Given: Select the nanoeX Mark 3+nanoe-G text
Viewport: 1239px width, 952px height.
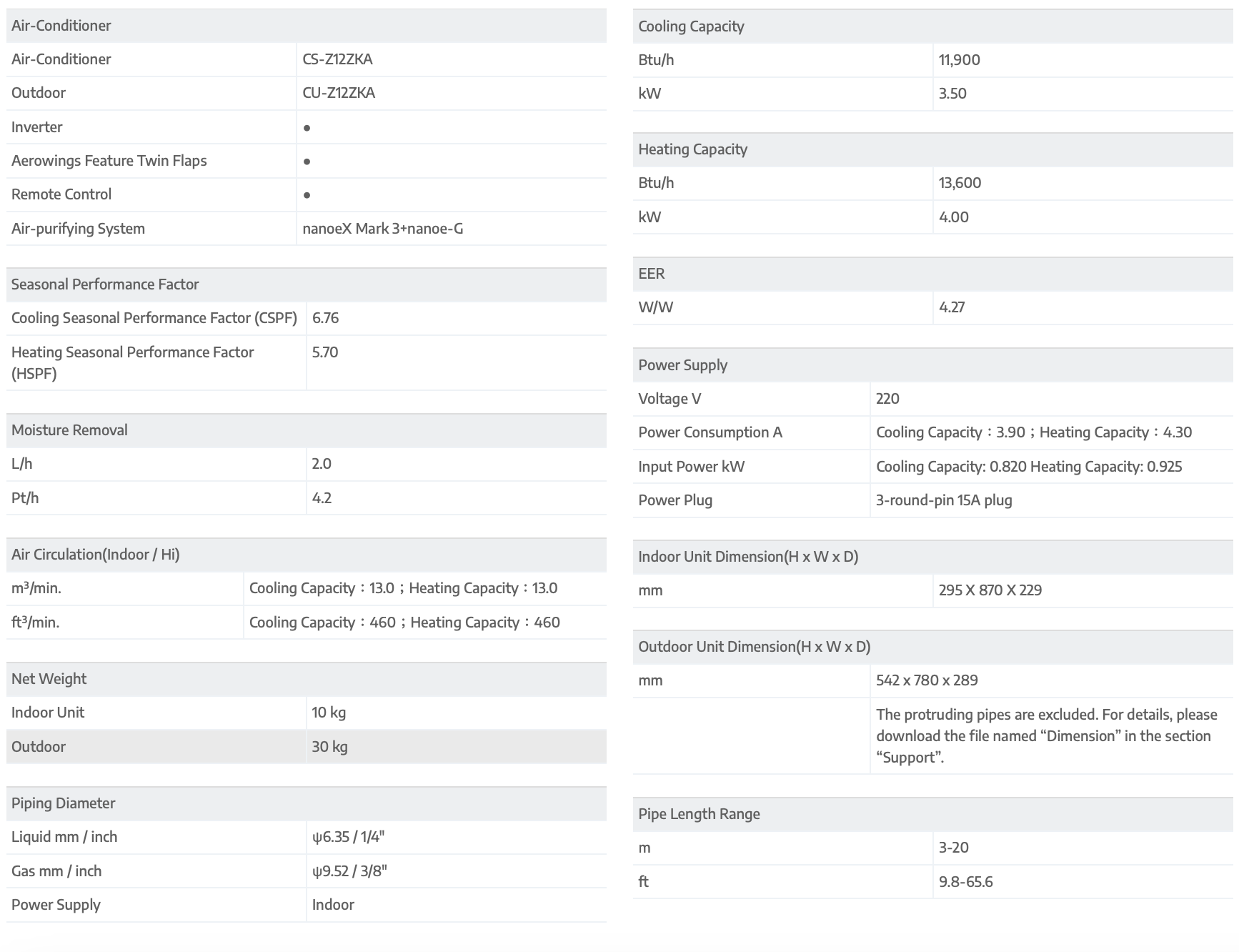Looking at the screenshot, I should [382, 229].
